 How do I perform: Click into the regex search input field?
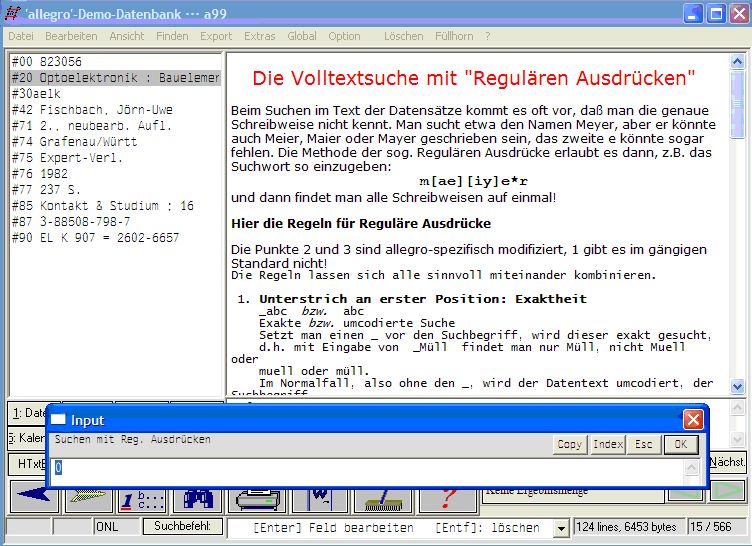click(x=368, y=473)
